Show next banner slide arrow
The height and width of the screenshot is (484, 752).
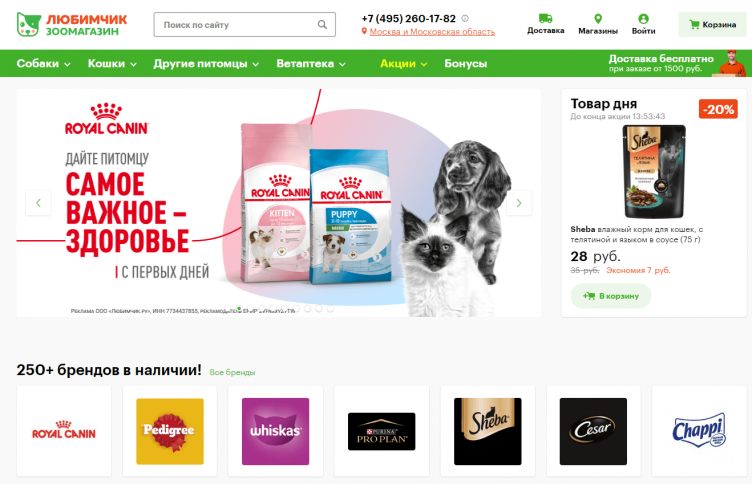pos(519,203)
